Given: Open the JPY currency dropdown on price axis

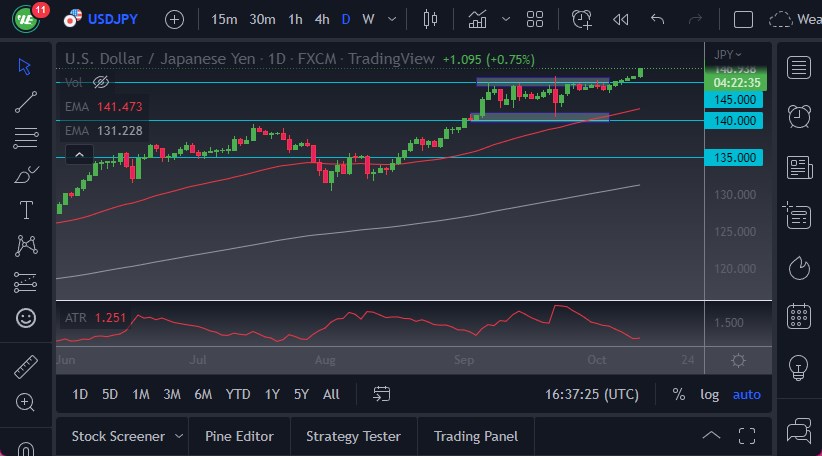Looking at the screenshot, I should point(727,55).
